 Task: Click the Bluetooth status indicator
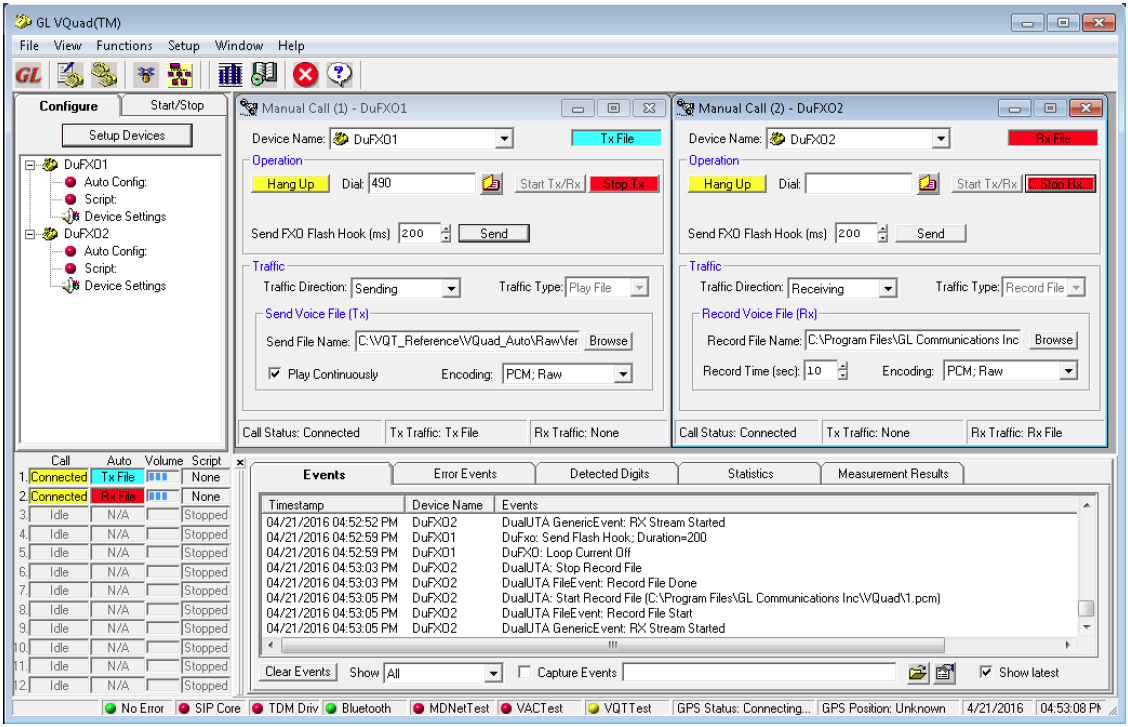coord(359,708)
